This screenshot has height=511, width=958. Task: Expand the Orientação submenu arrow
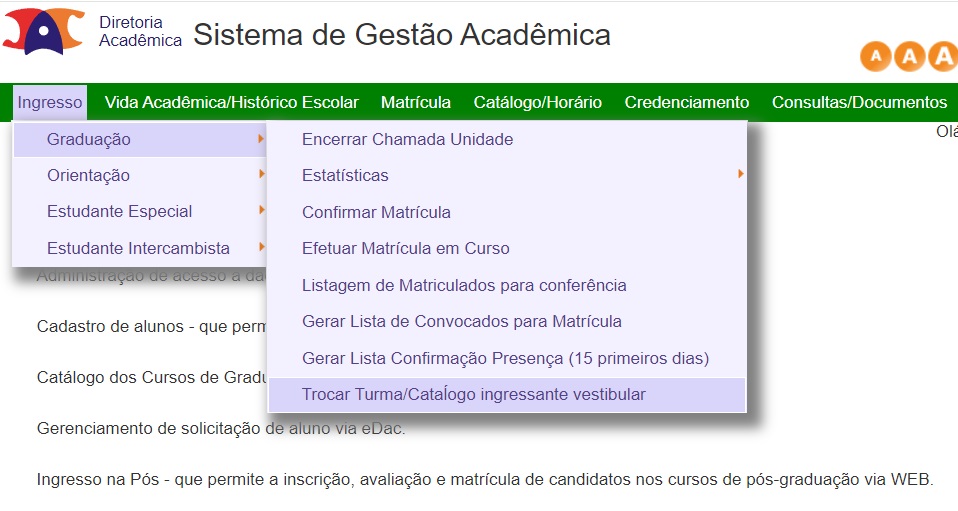pos(261,174)
